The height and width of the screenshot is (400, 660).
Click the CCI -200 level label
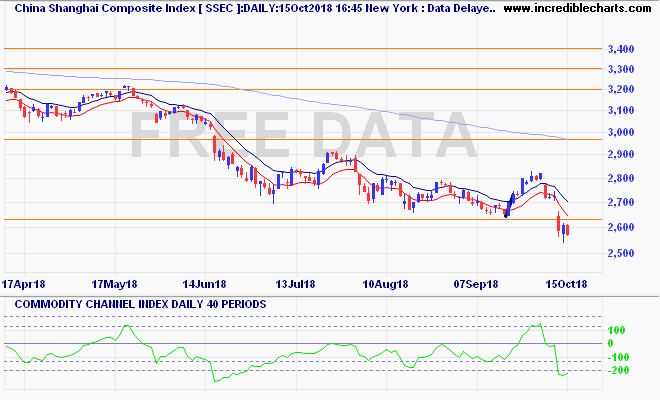[617, 371]
